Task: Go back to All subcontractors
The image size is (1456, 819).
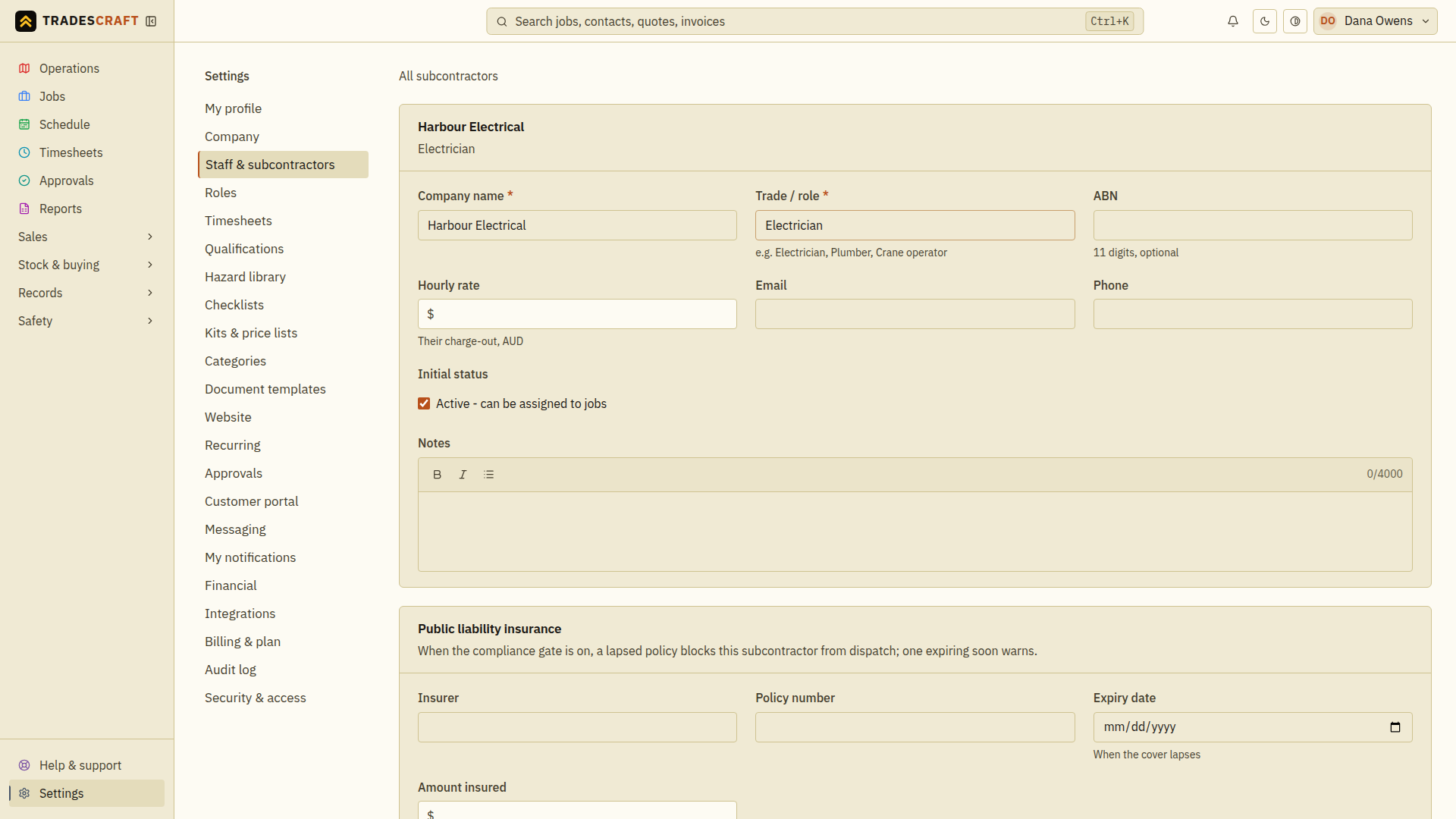Action: pyautogui.click(x=448, y=76)
